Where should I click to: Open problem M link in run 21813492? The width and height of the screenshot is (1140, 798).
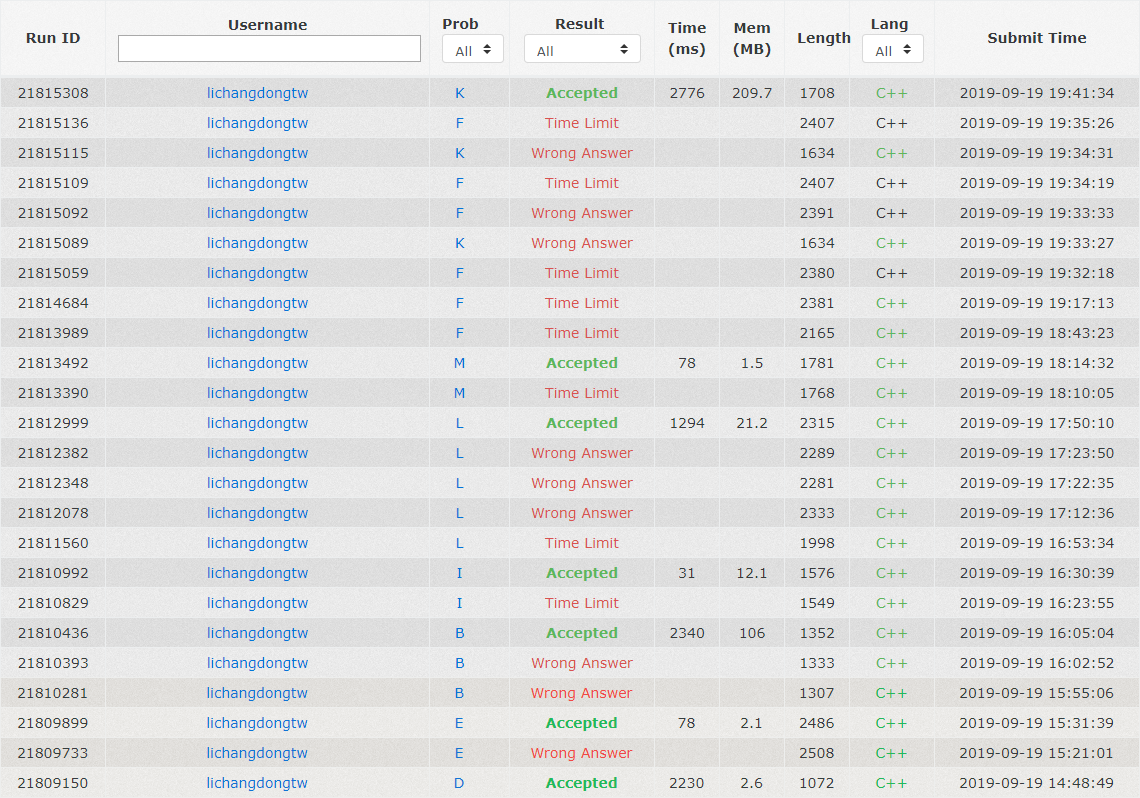coord(460,363)
